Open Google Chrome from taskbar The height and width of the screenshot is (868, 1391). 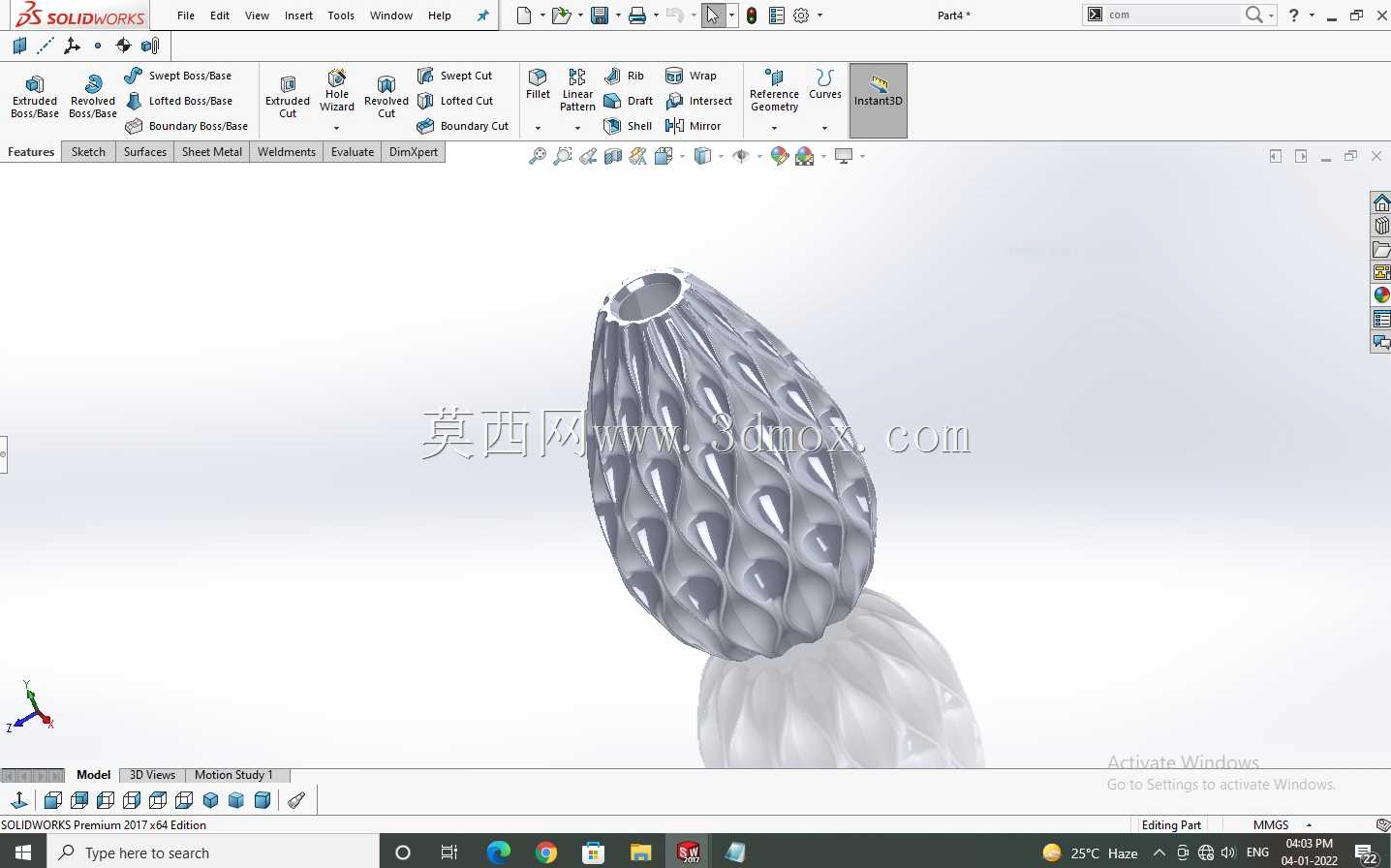(x=546, y=852)
